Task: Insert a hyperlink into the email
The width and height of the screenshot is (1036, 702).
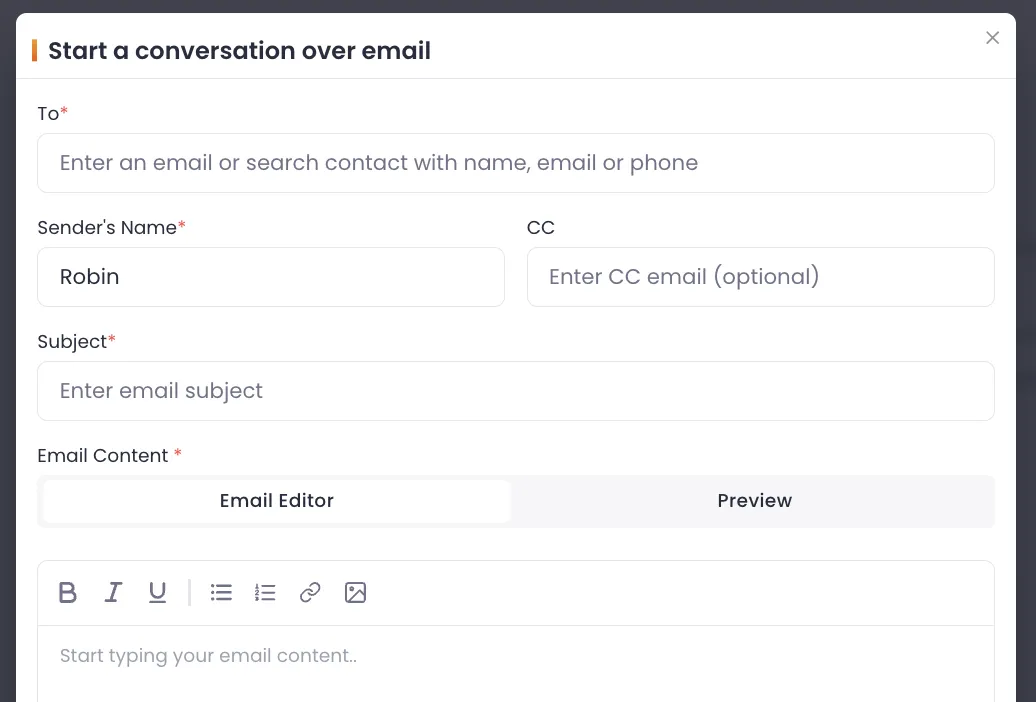Action: [x=310, y=592]
